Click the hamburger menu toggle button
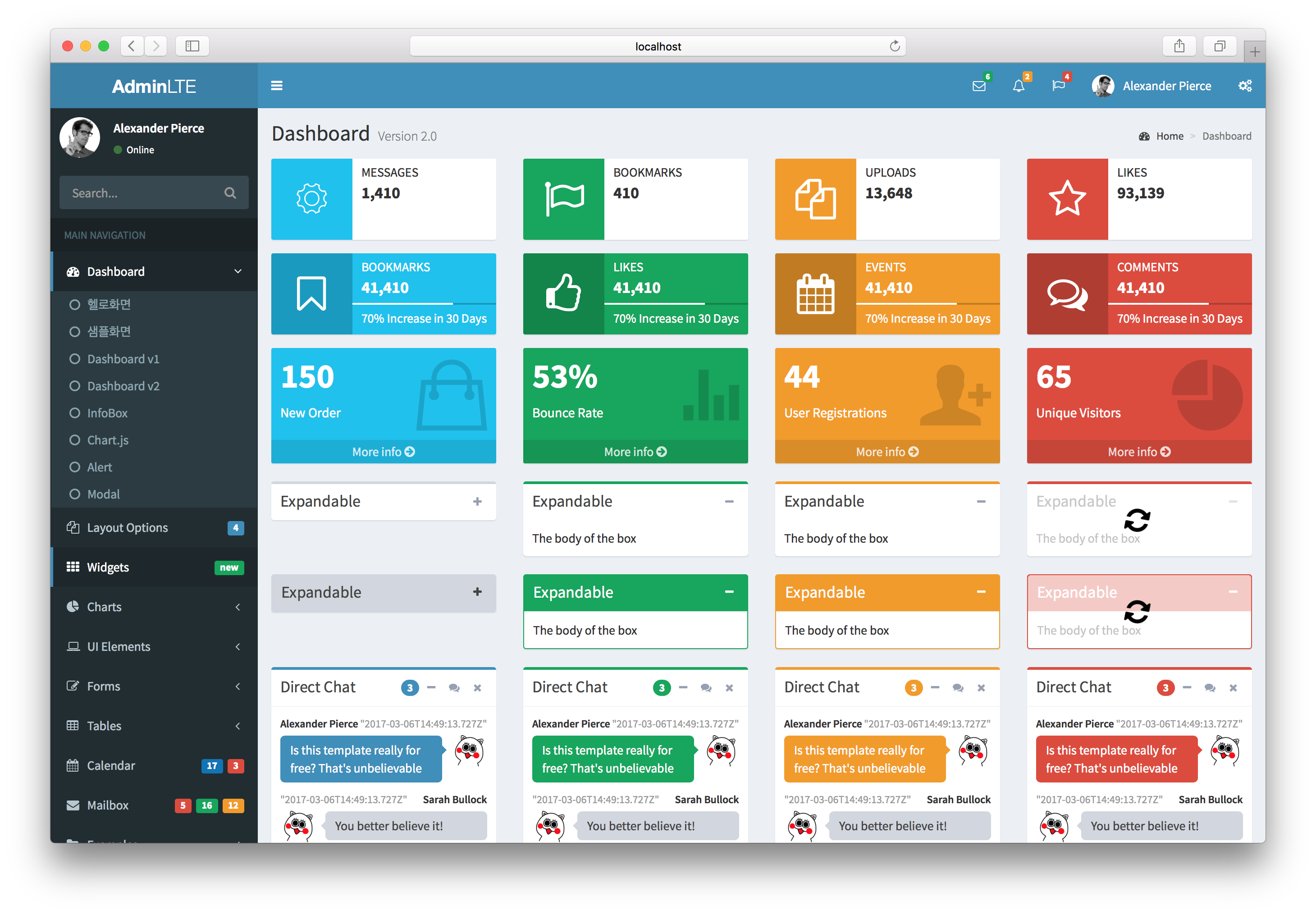 point(277,86)
